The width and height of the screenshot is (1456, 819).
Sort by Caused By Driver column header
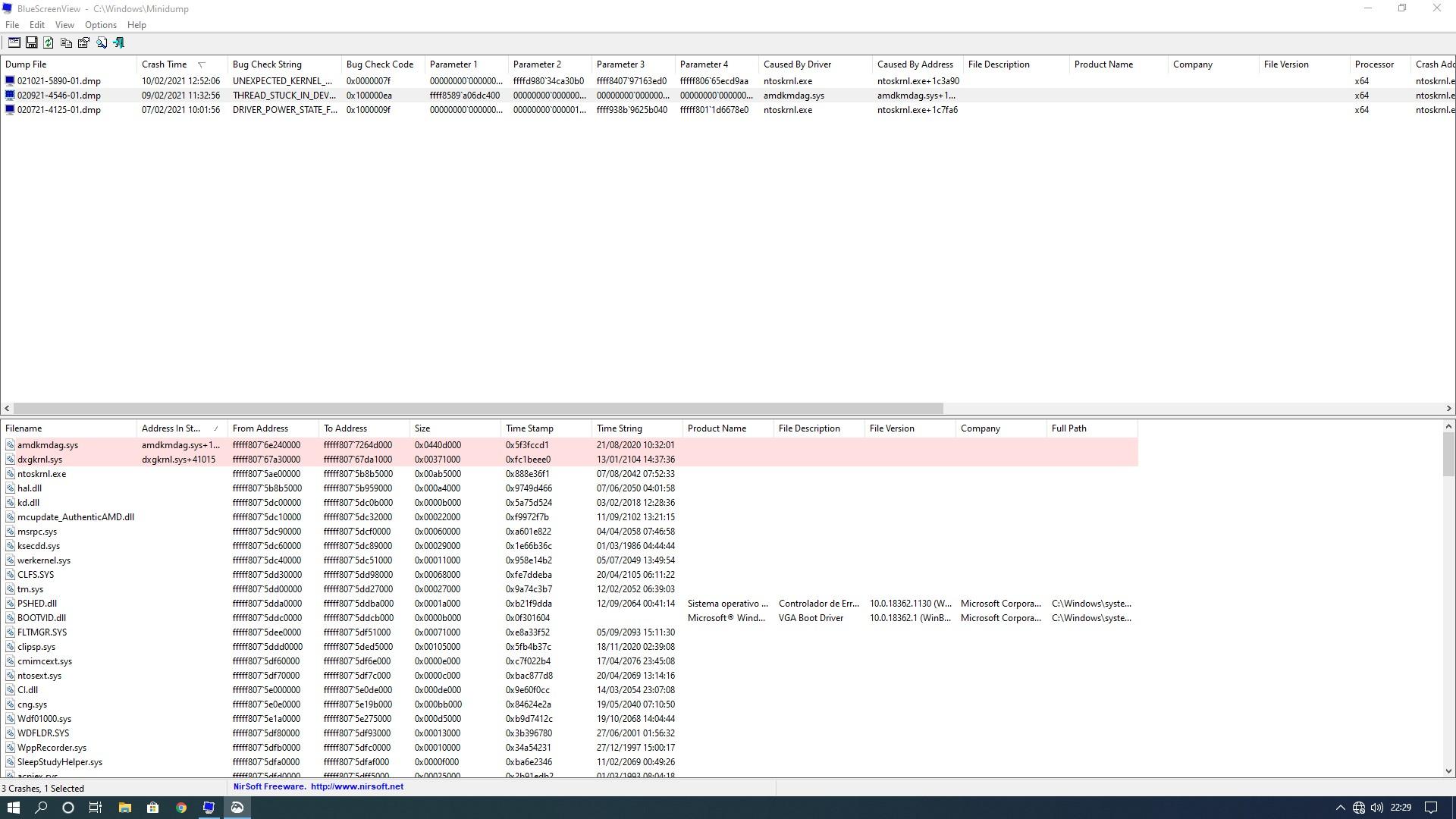(815, 64)
